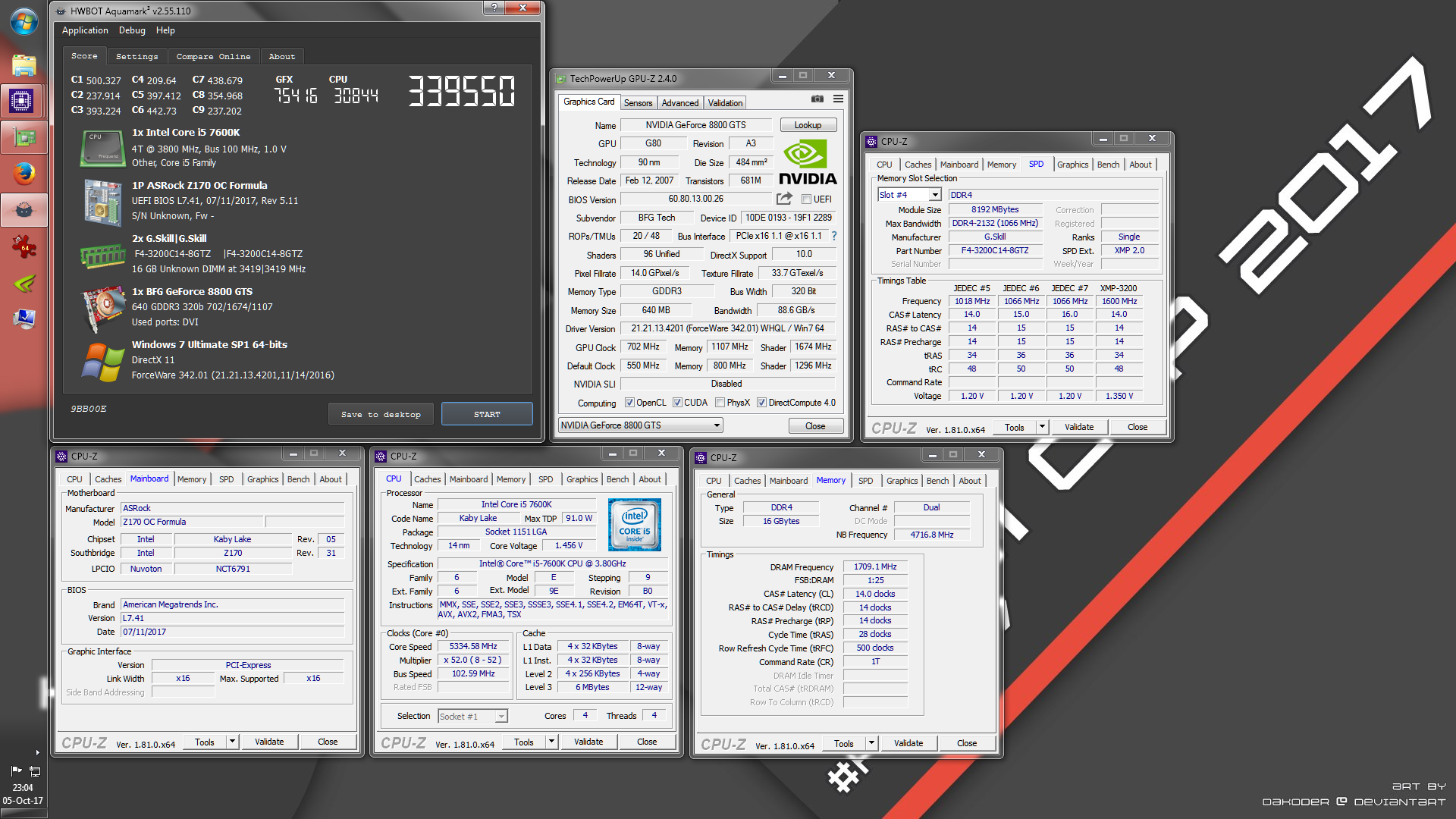1456x819 pixels.
Task: Click the Aquamark title bar help button
Action: point(494,8)
